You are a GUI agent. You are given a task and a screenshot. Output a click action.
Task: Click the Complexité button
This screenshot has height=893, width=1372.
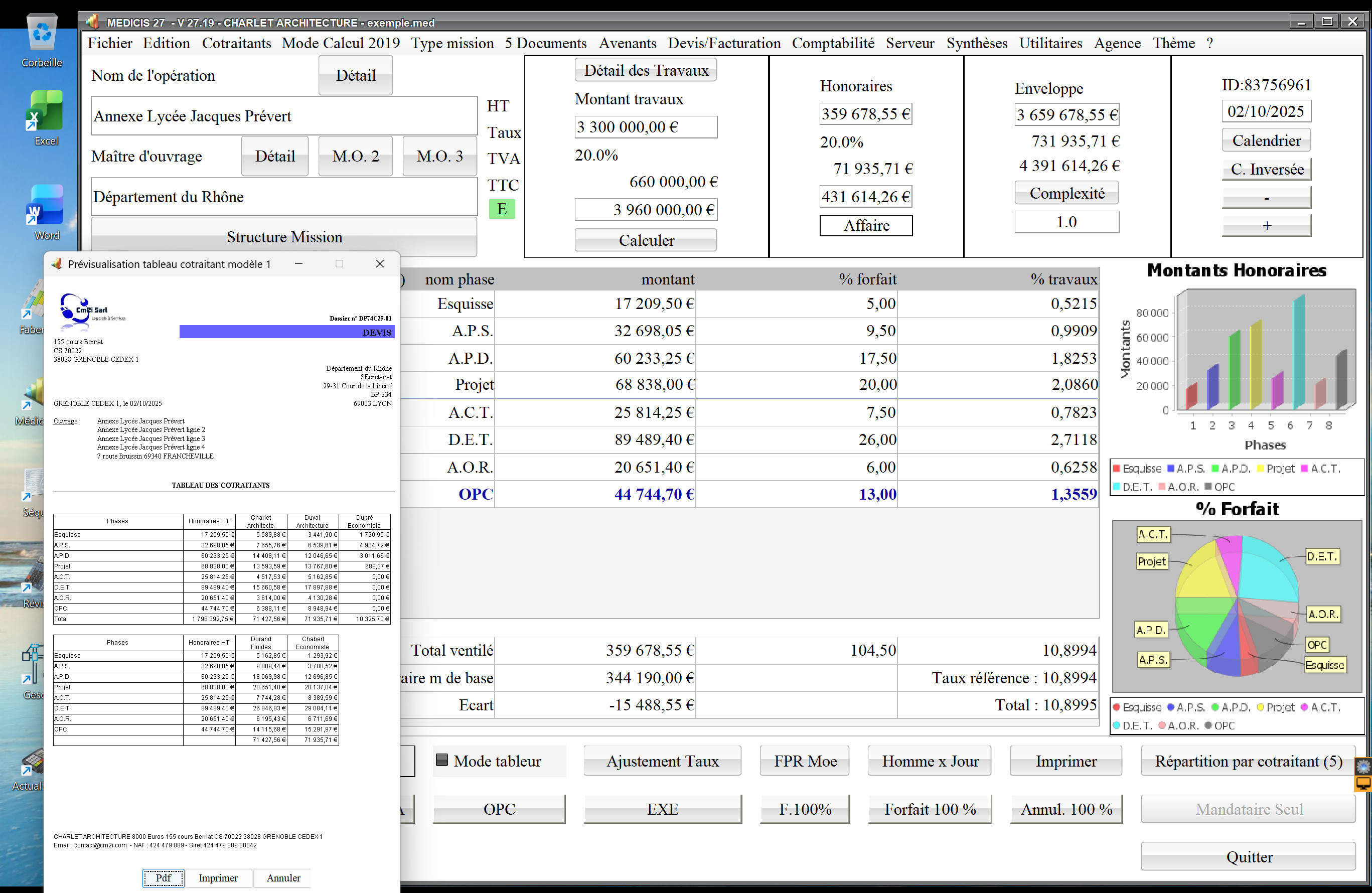point(1066,193)
